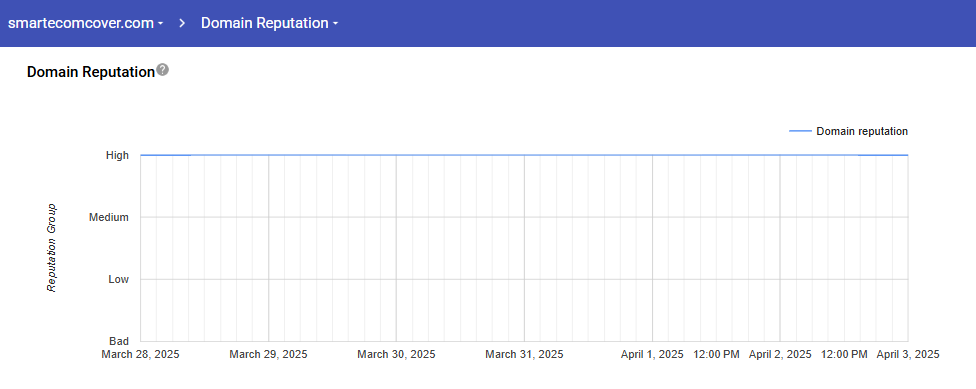
Task: Select the March 28, 2025 date label
Action: [140, 354]
